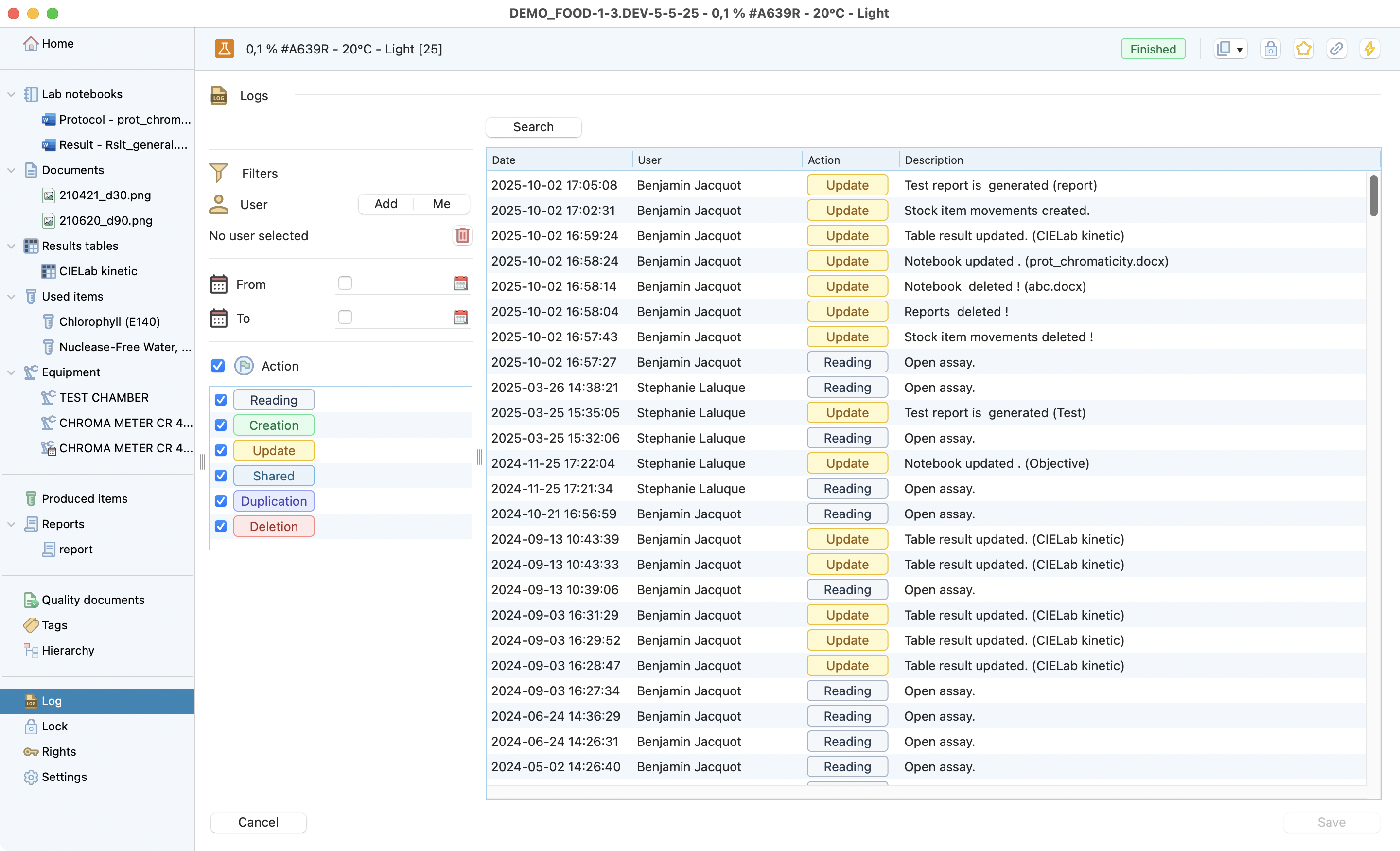This screenshot has height=851, width=1400.
Task: Open the Rights section in sidebar
Action: (x=58, y=751)
